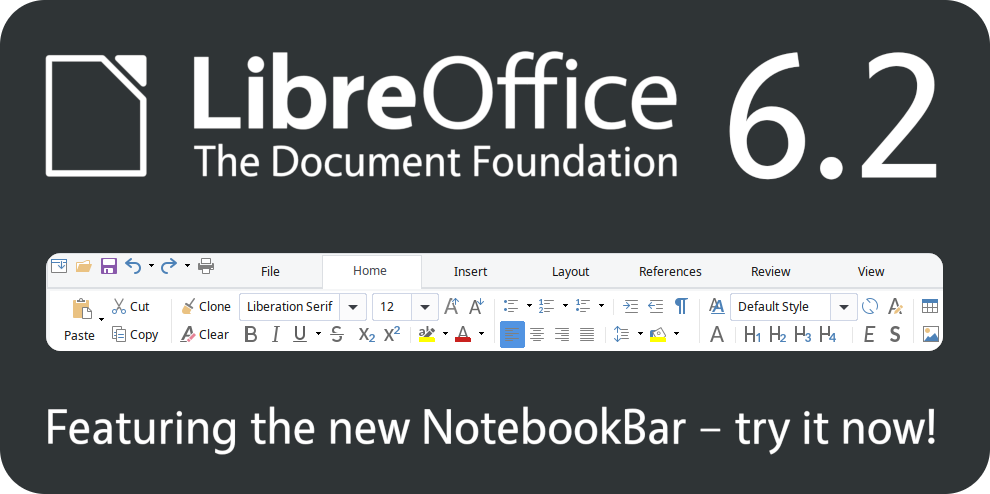Click the Clone formatting button
Image resolution: width=990 pixels, height=494 pixels.
click(205, 307)
